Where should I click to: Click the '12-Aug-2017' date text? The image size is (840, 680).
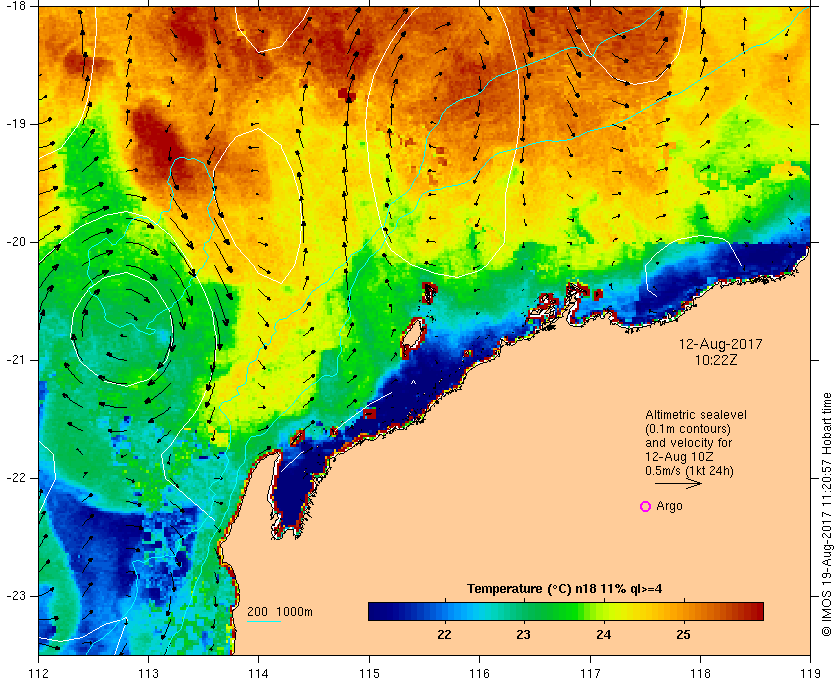(721, 344)
